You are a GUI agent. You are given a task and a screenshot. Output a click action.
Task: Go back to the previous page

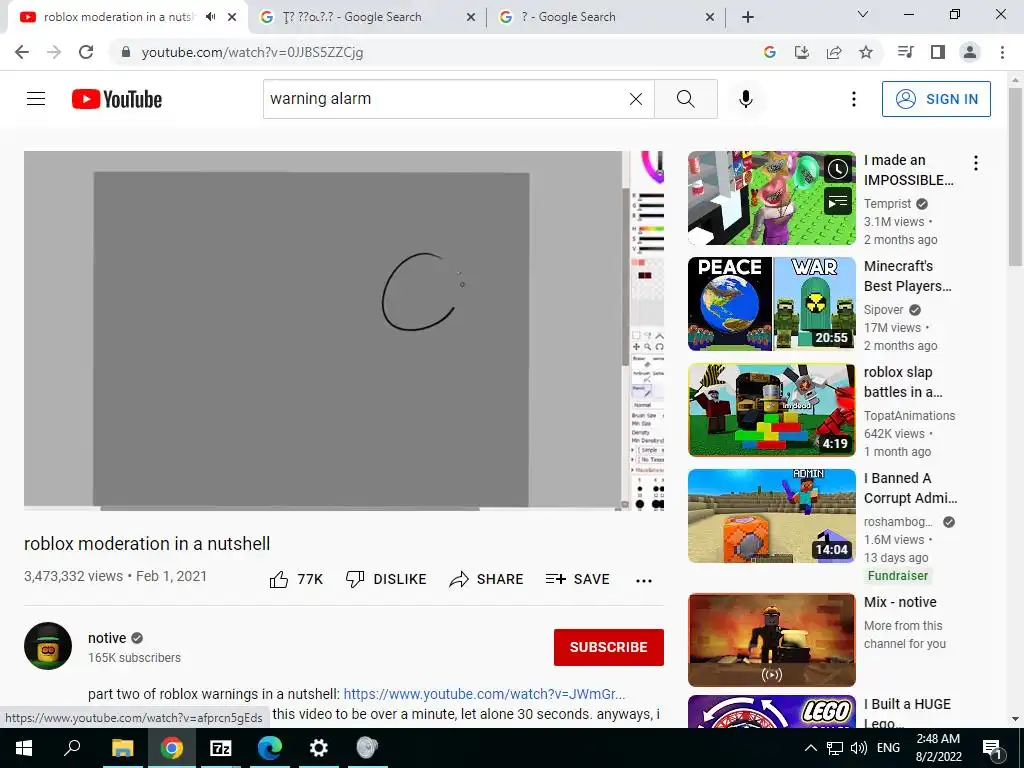(x=22, y=52)
